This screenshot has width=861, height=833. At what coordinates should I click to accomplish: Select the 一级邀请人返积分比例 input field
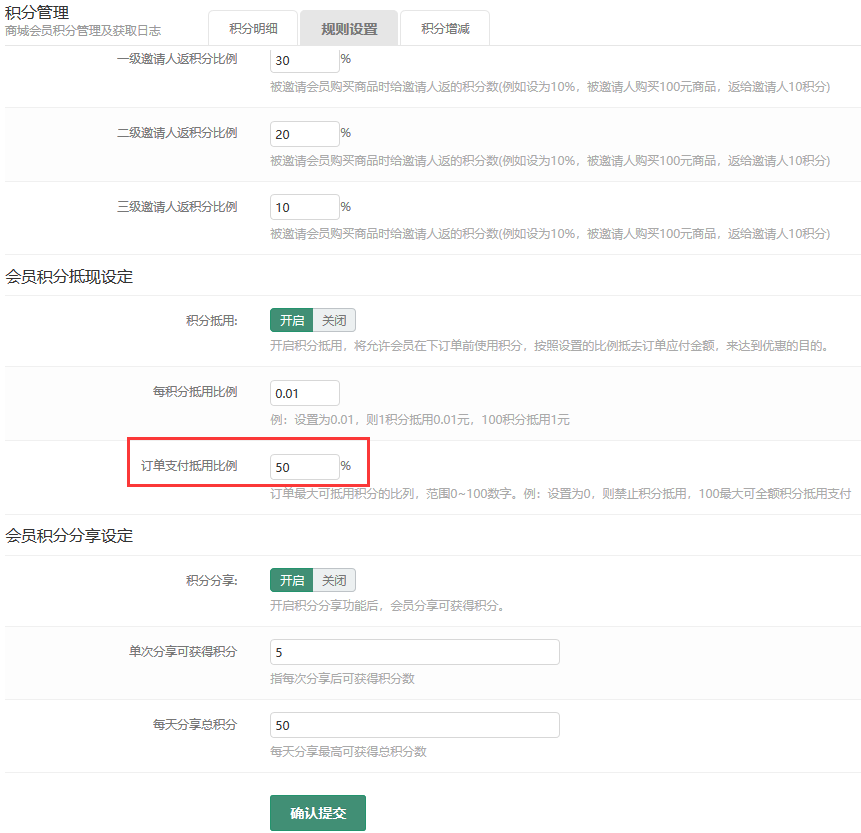point(304,60)
